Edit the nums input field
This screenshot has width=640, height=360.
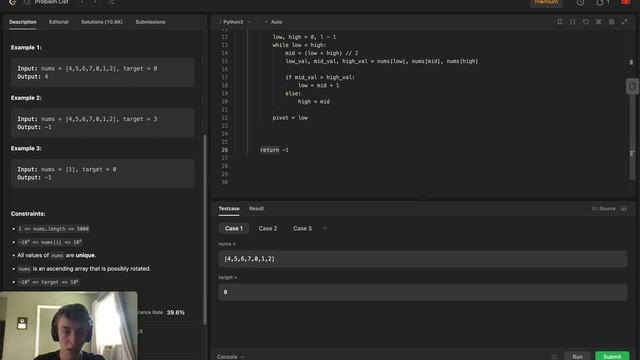(423, 259)
